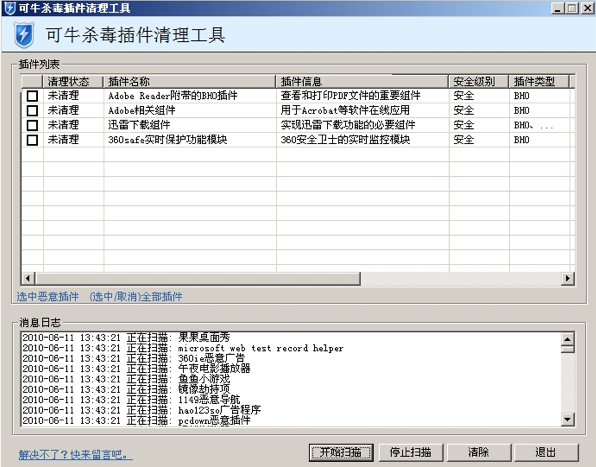
Task: Click the small title bar shield icon
Action: tap(10, 8)
